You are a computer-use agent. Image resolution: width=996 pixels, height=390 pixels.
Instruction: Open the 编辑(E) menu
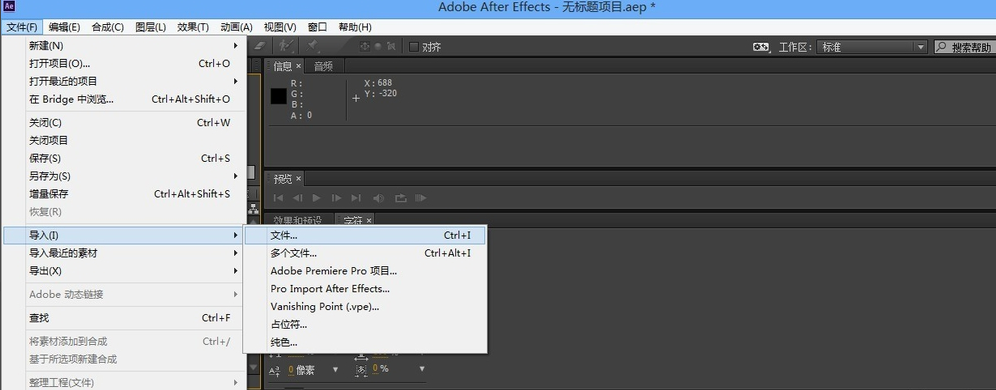point(64,27)
